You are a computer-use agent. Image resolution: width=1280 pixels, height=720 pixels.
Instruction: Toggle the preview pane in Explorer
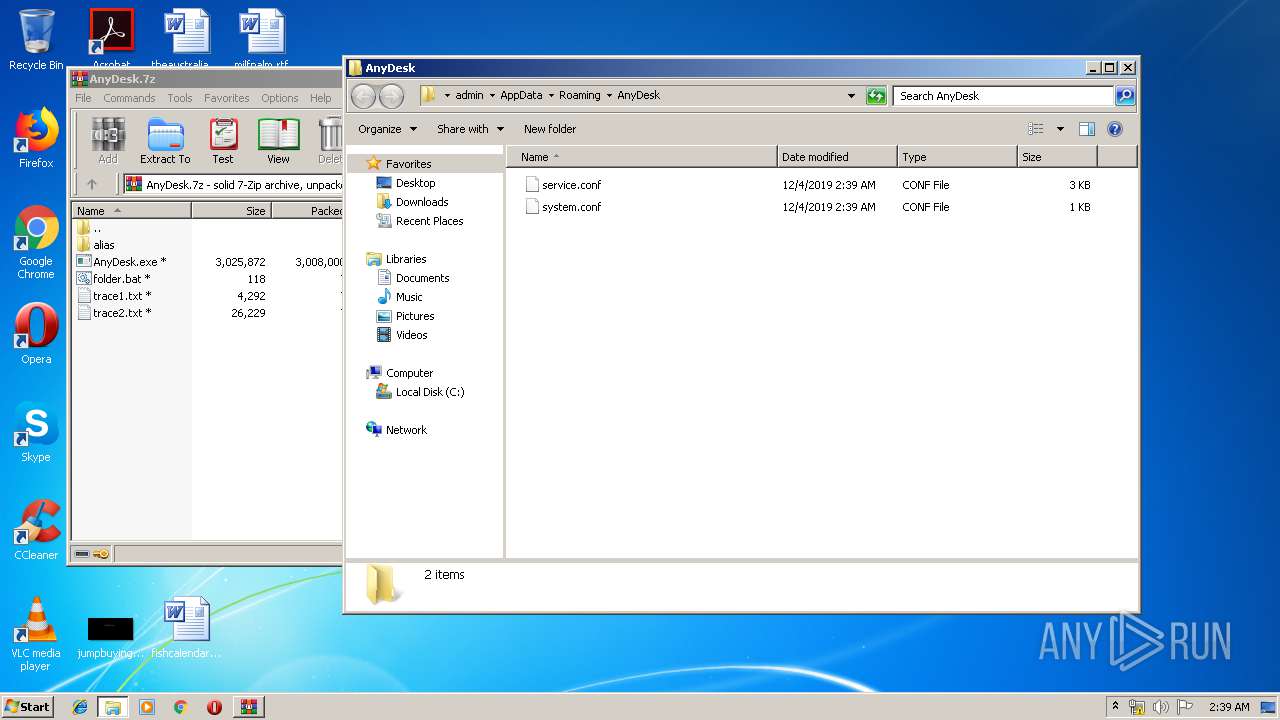pyautogui.click(x=1087, y=129)
